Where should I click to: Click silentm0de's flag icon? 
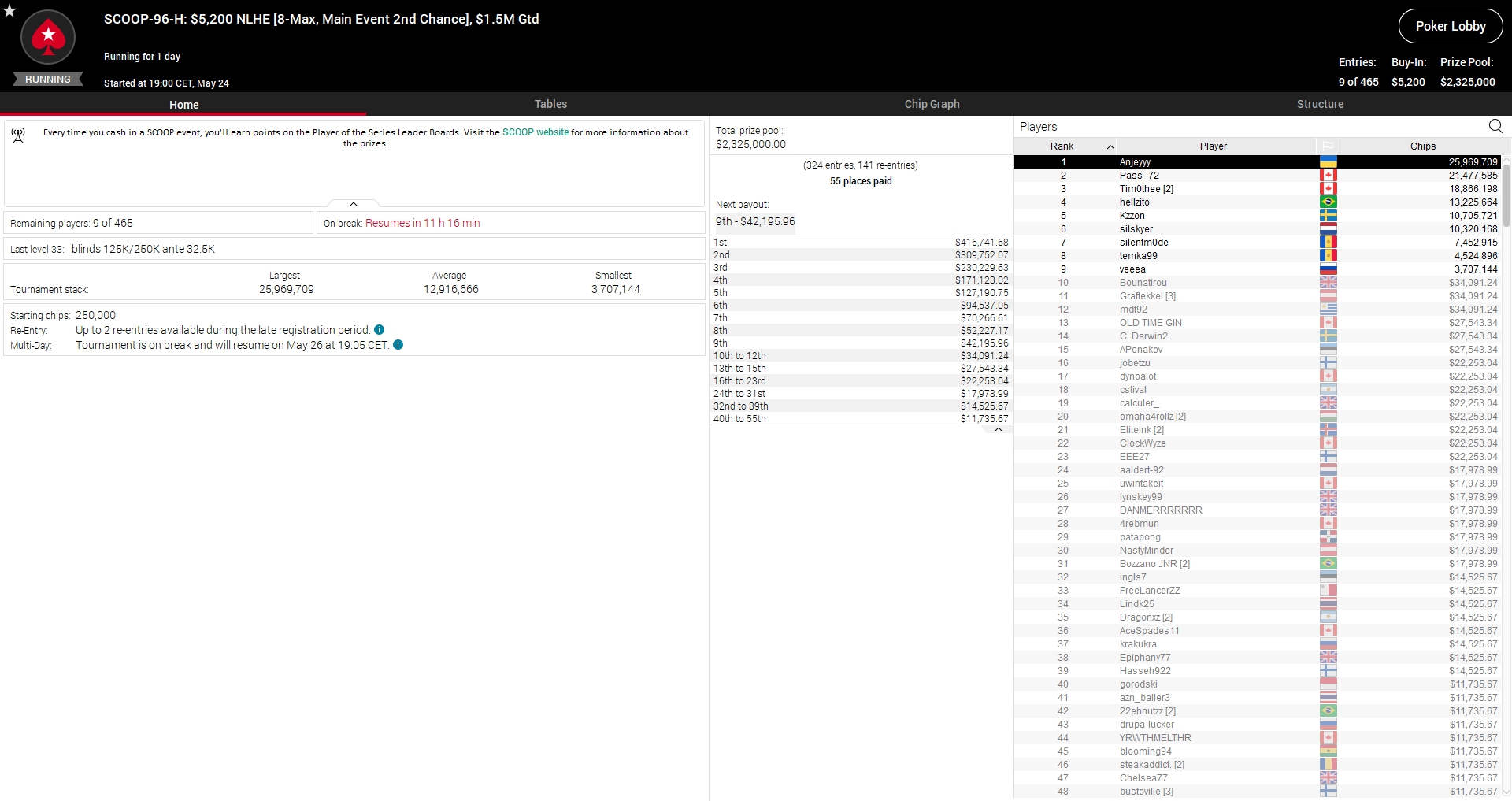click(1329, 243)
